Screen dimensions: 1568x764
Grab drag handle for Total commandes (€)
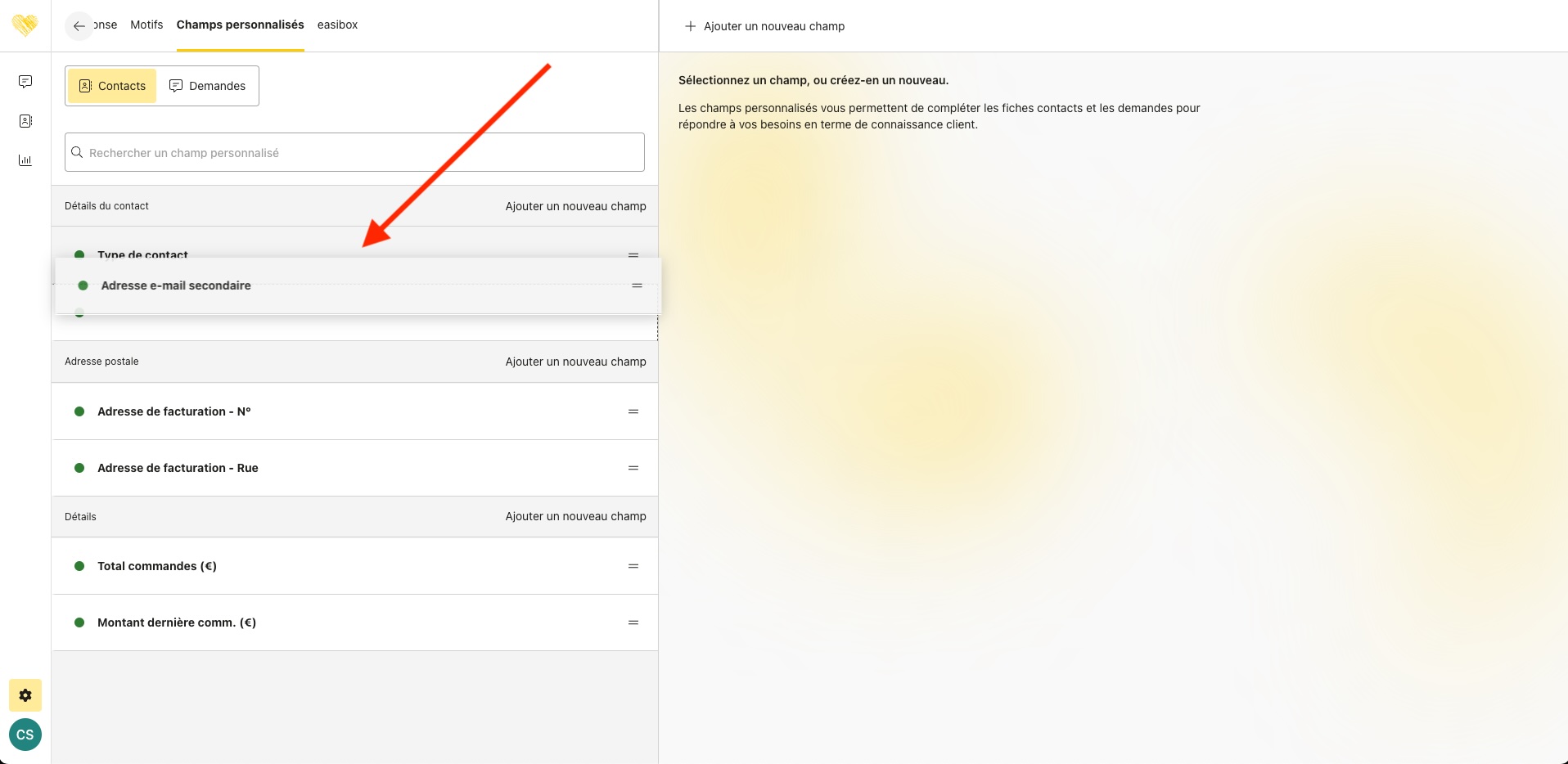click(633, 566)
